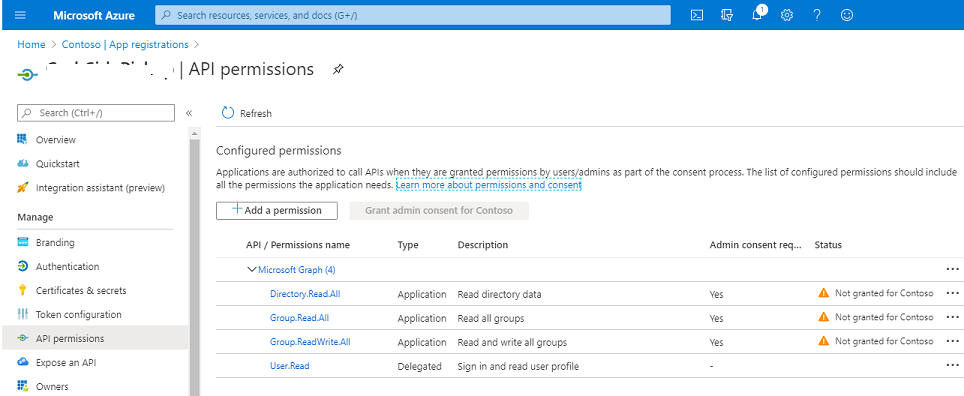The image size is (964, 396).
Task: Open Directory and subscription filter icon
Action: (x=727, y=15)
